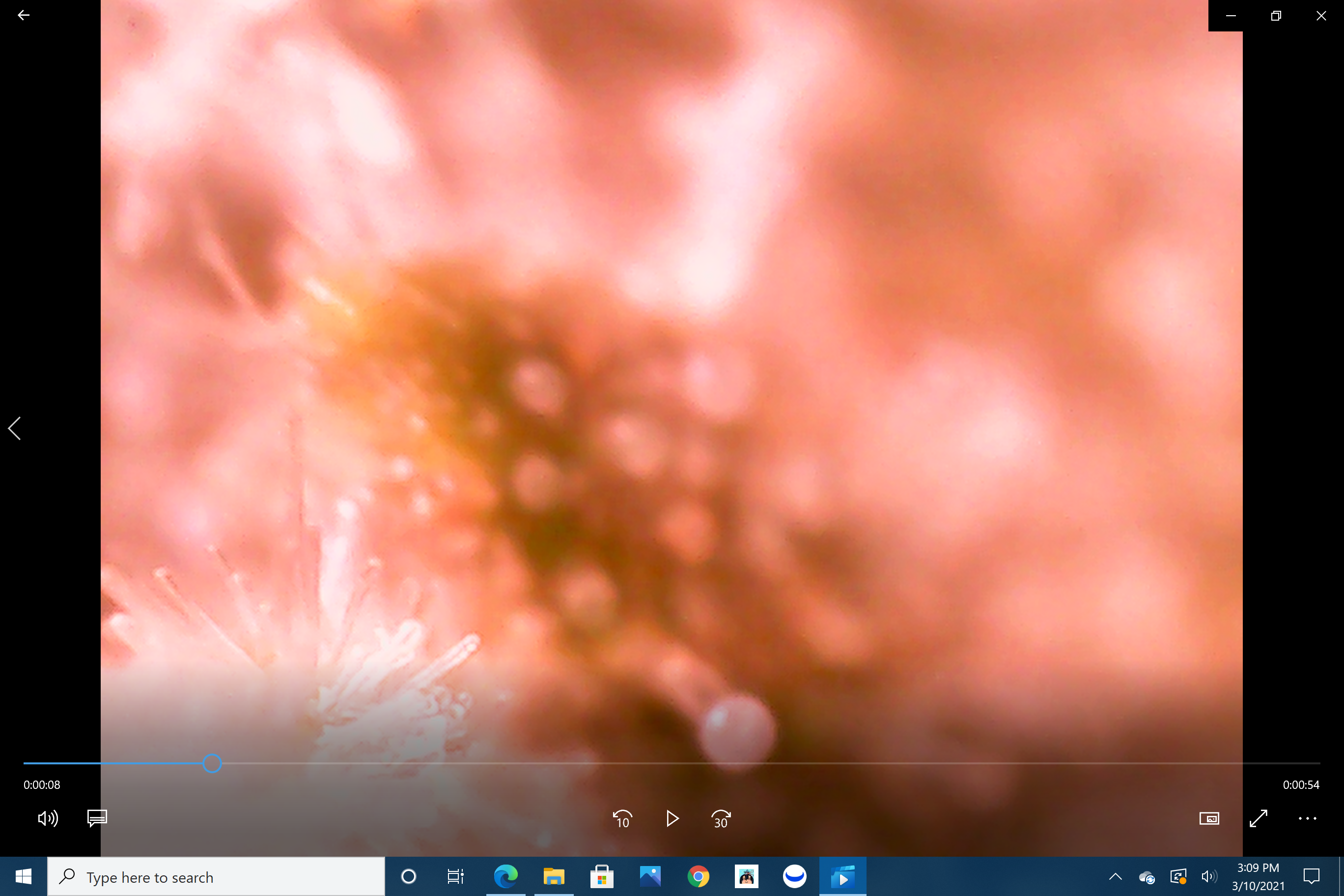Screen dimensions: 1344x896
Task: Open the Windows Start menu
Action: tap(24, 876)
